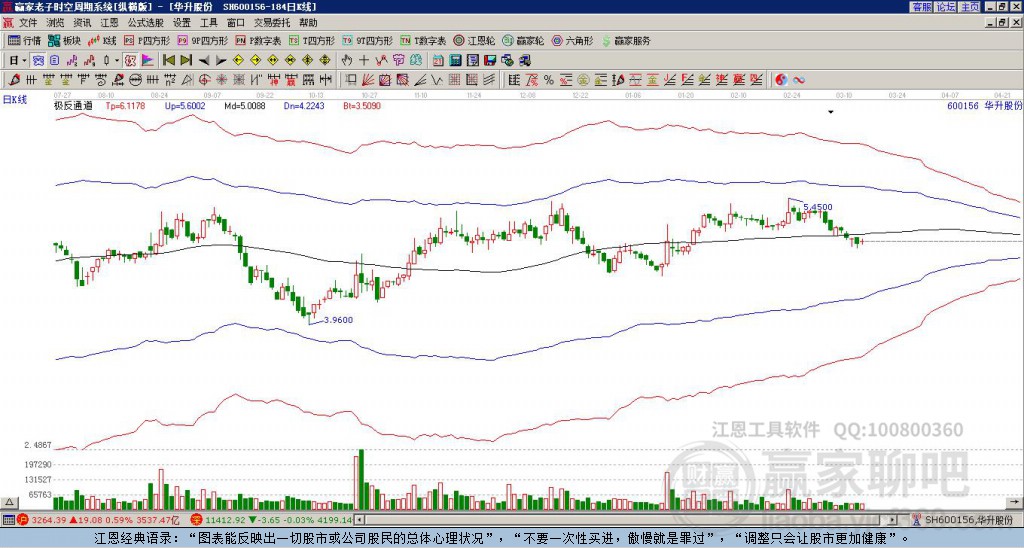Screen dimensions: 1024x548
Task: Click the save floppy disk icon
Action: coord(490,61)
